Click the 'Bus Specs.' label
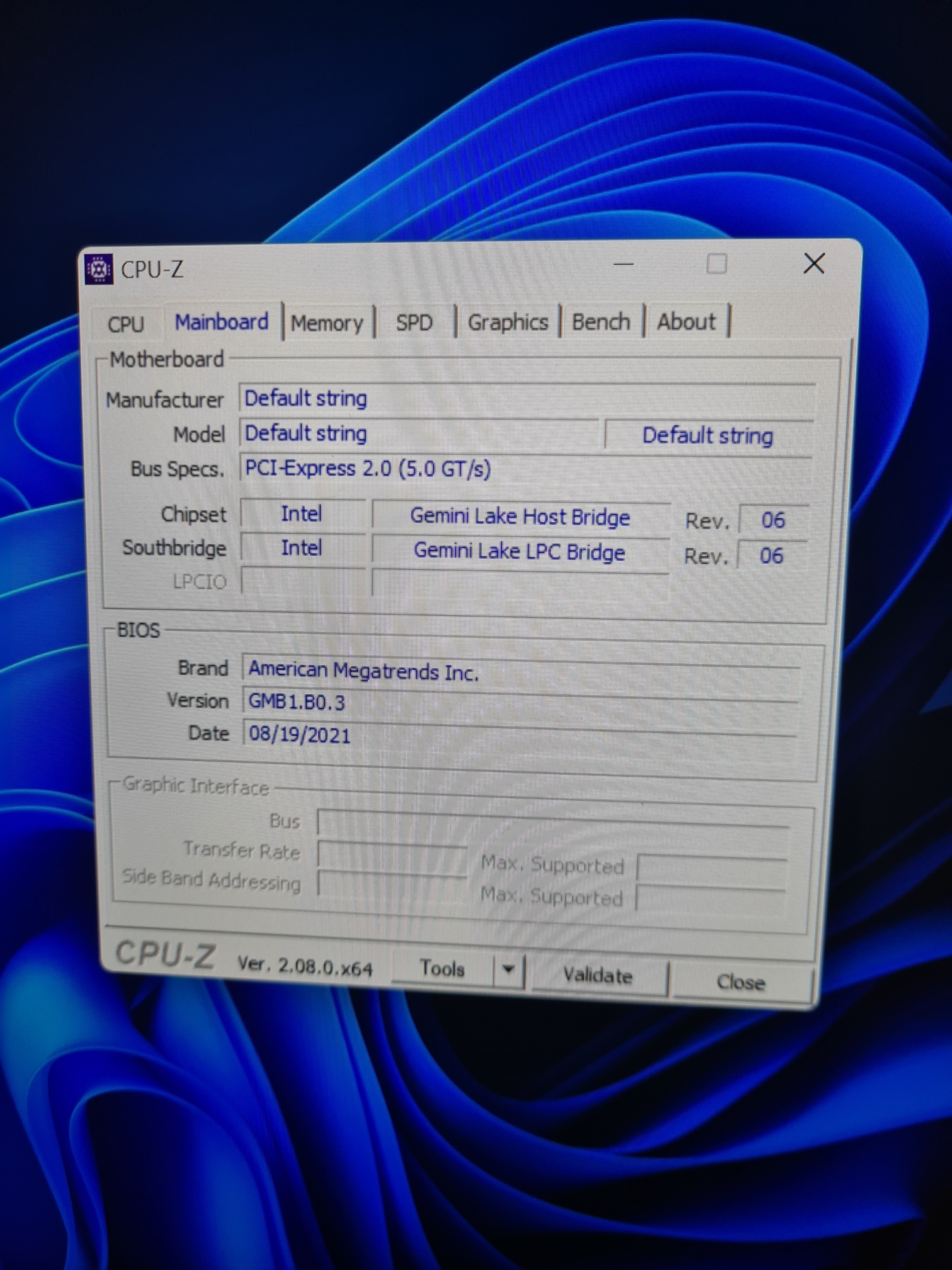 point(177,469)
